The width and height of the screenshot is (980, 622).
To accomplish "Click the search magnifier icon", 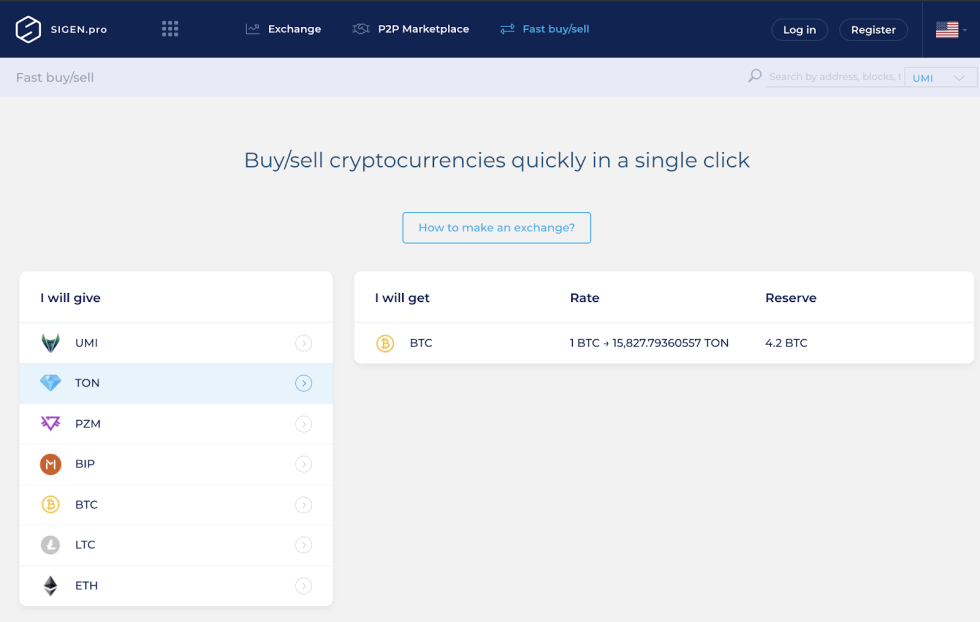I will pos(755,76).
